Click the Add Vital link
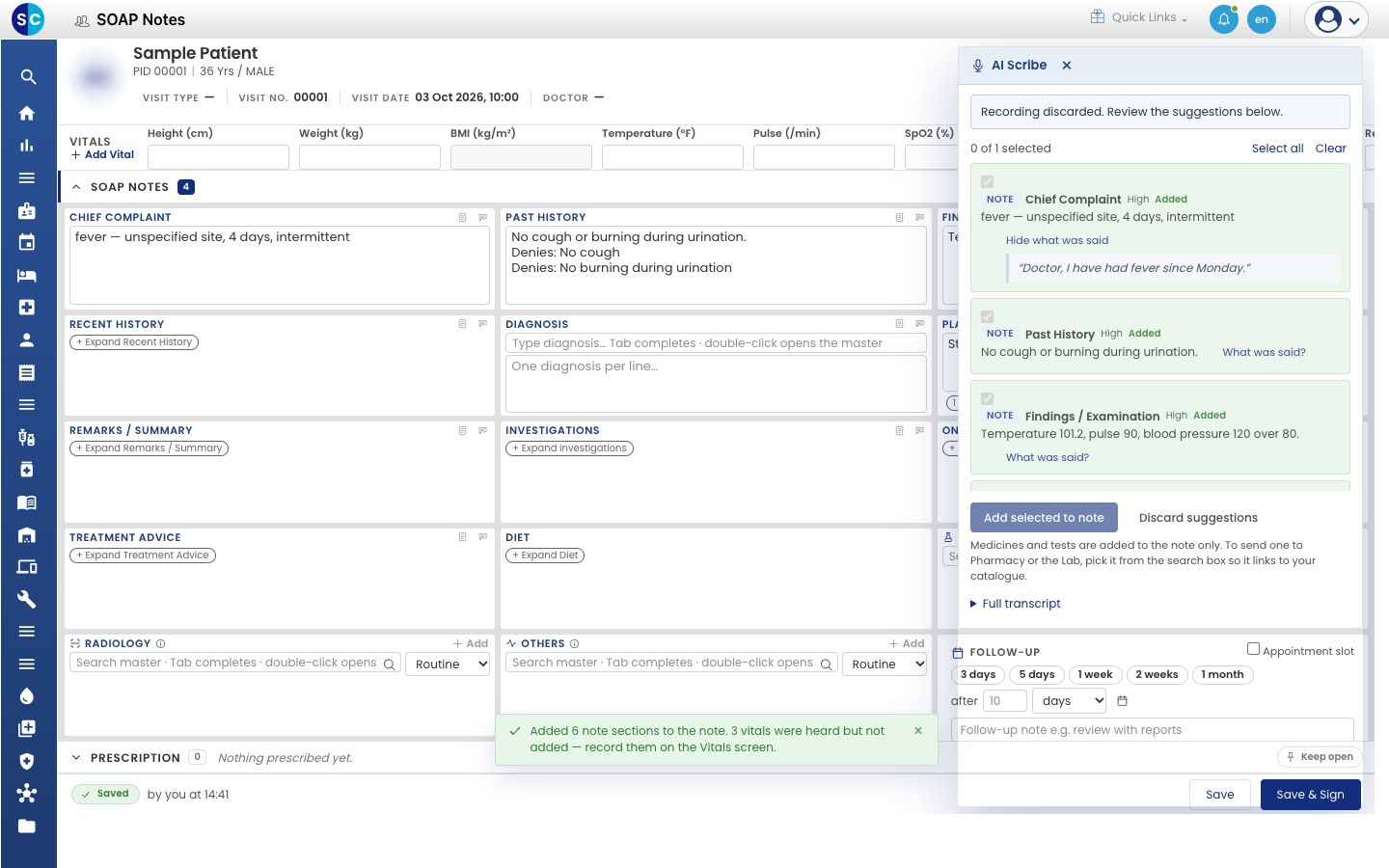This screenshot has height=868, width=1389. [x=102, y=155]
